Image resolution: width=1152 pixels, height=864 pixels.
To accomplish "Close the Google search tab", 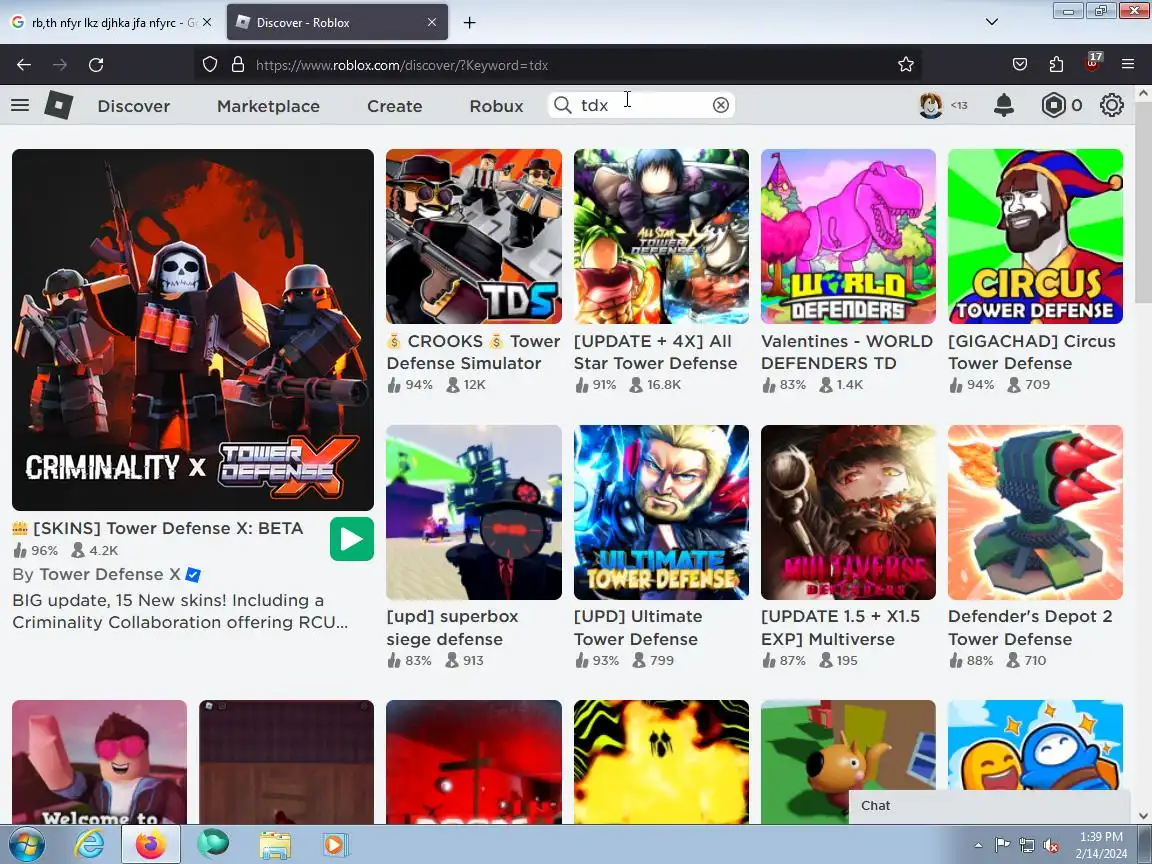I will (207, 23).
